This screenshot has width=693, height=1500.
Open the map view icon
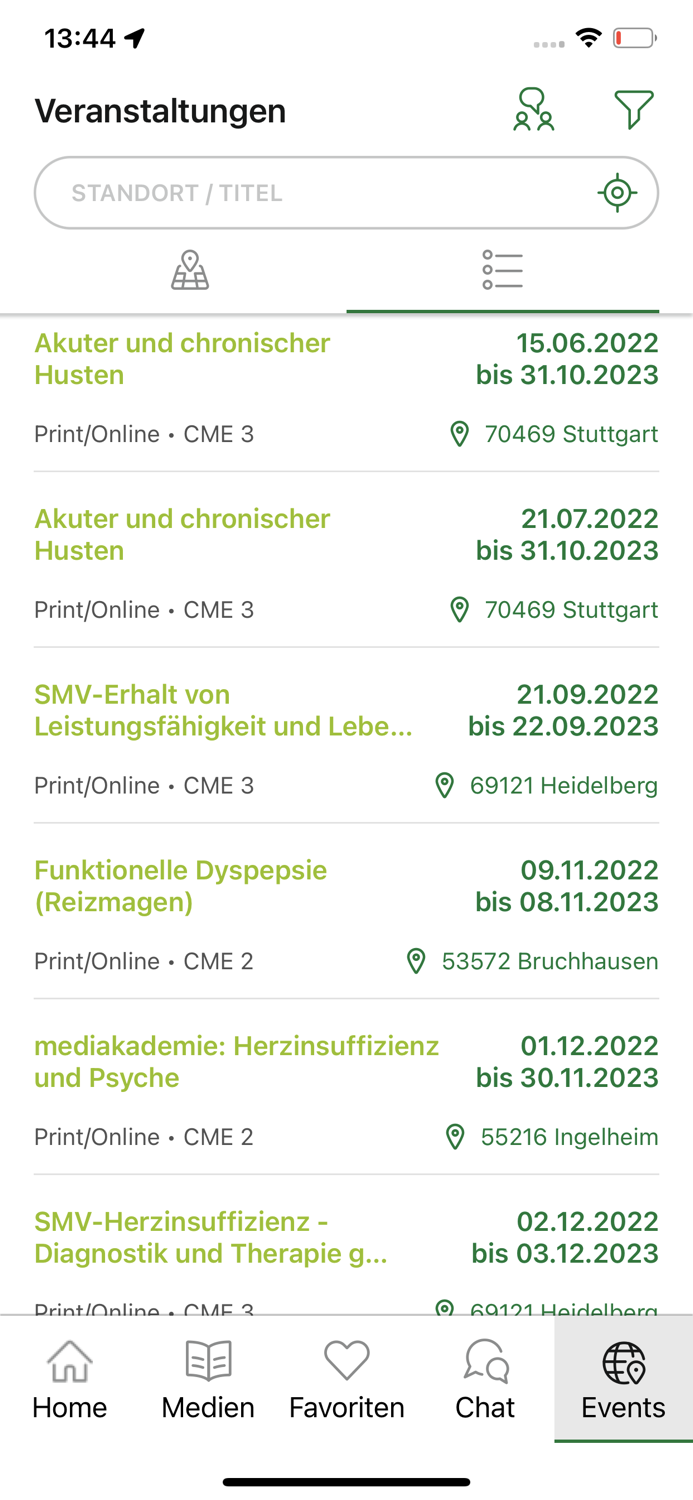click(x=190, y=269)
